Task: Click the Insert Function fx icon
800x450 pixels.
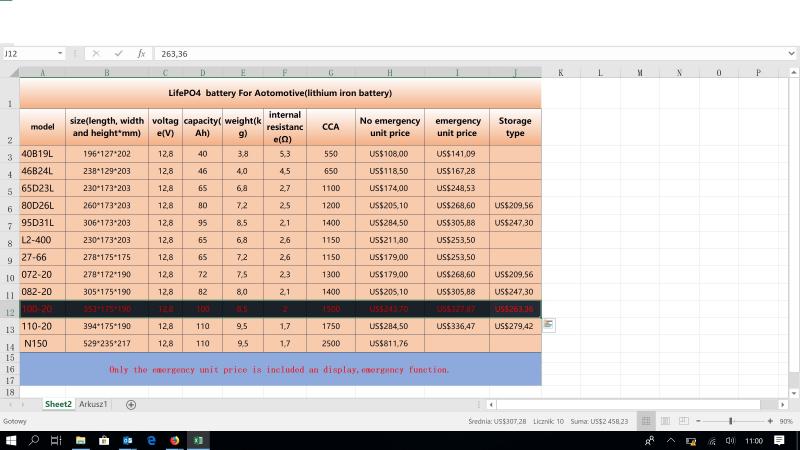Action: (x=141, y=53)
